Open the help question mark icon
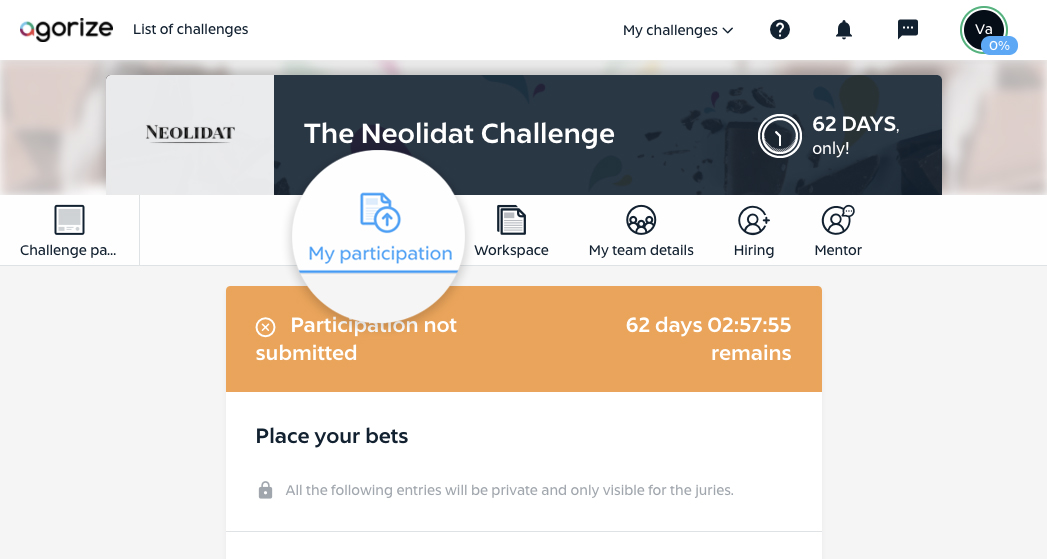 tap(779, 29)
